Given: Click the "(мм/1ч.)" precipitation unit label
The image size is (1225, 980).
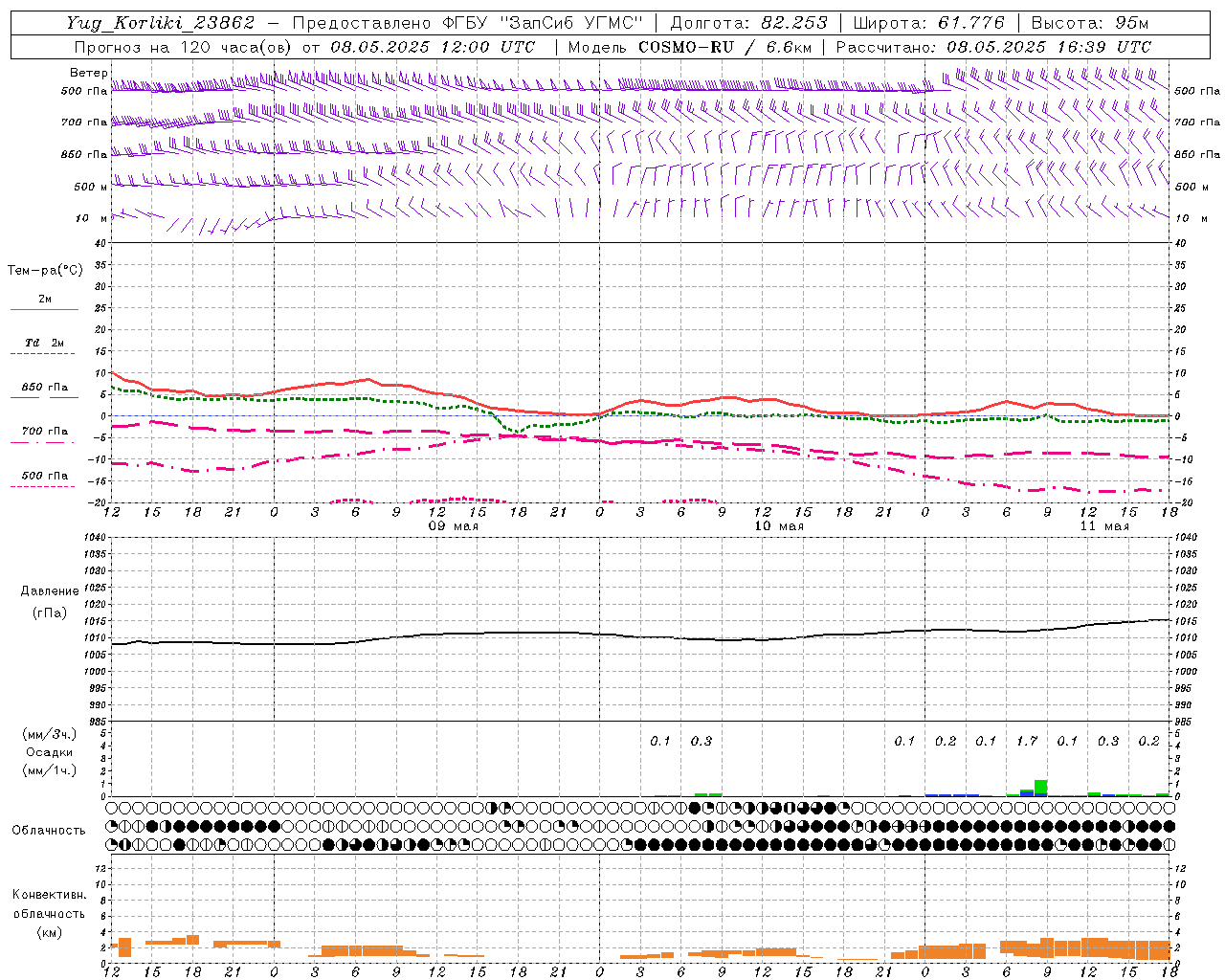Looking at the screenshot, I should (x=50, y=769).
